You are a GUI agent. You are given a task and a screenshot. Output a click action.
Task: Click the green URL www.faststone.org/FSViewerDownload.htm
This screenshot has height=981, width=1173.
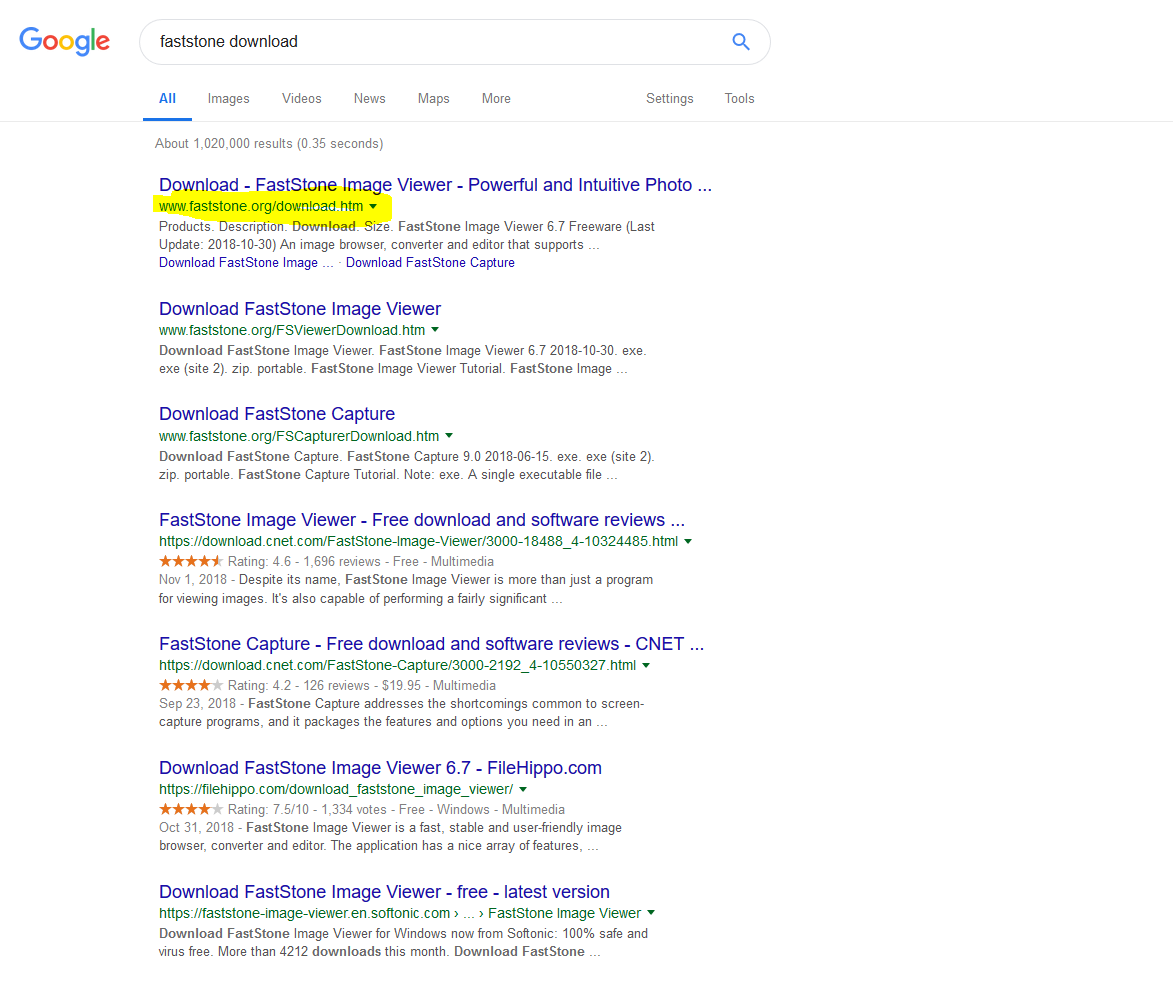point(292,330)
